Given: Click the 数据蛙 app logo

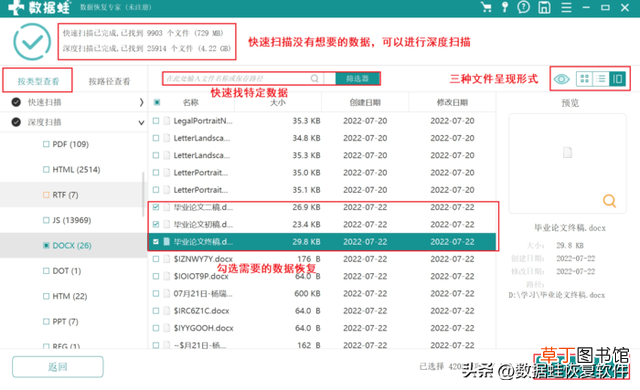Looking at the screenshot, I should point(40,7).
